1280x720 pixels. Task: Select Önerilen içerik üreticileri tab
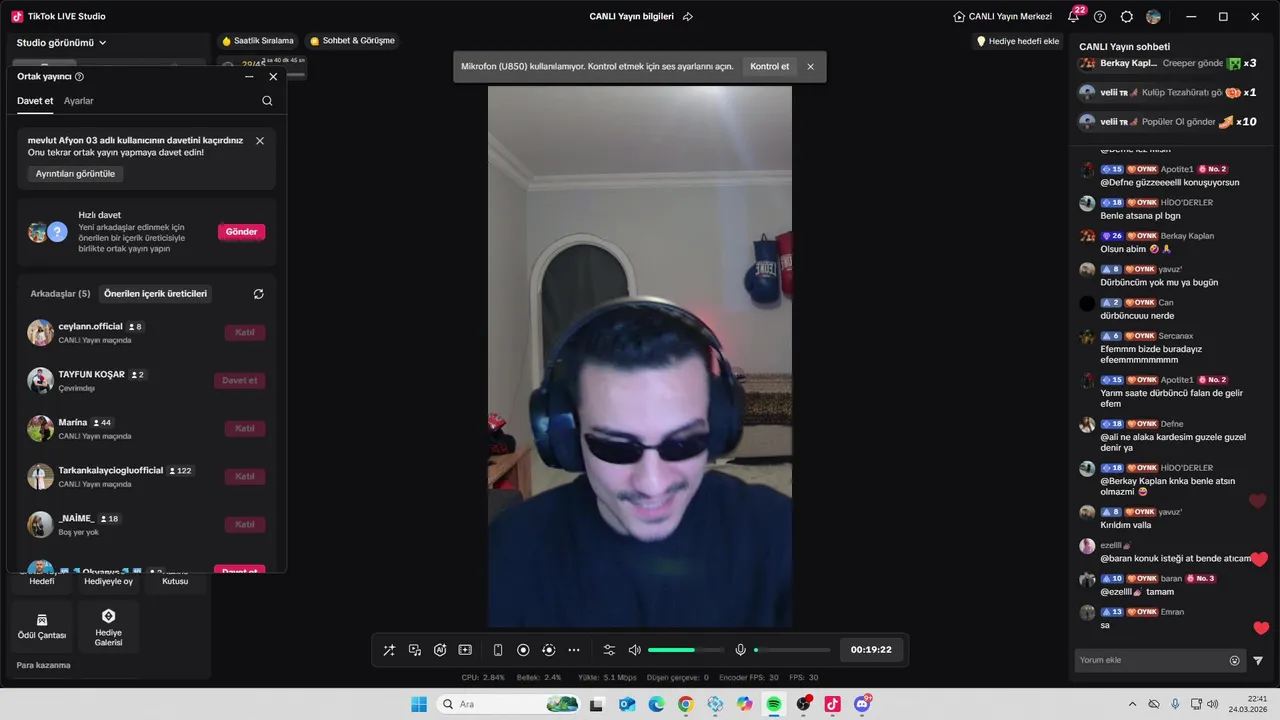pos(155,294)
